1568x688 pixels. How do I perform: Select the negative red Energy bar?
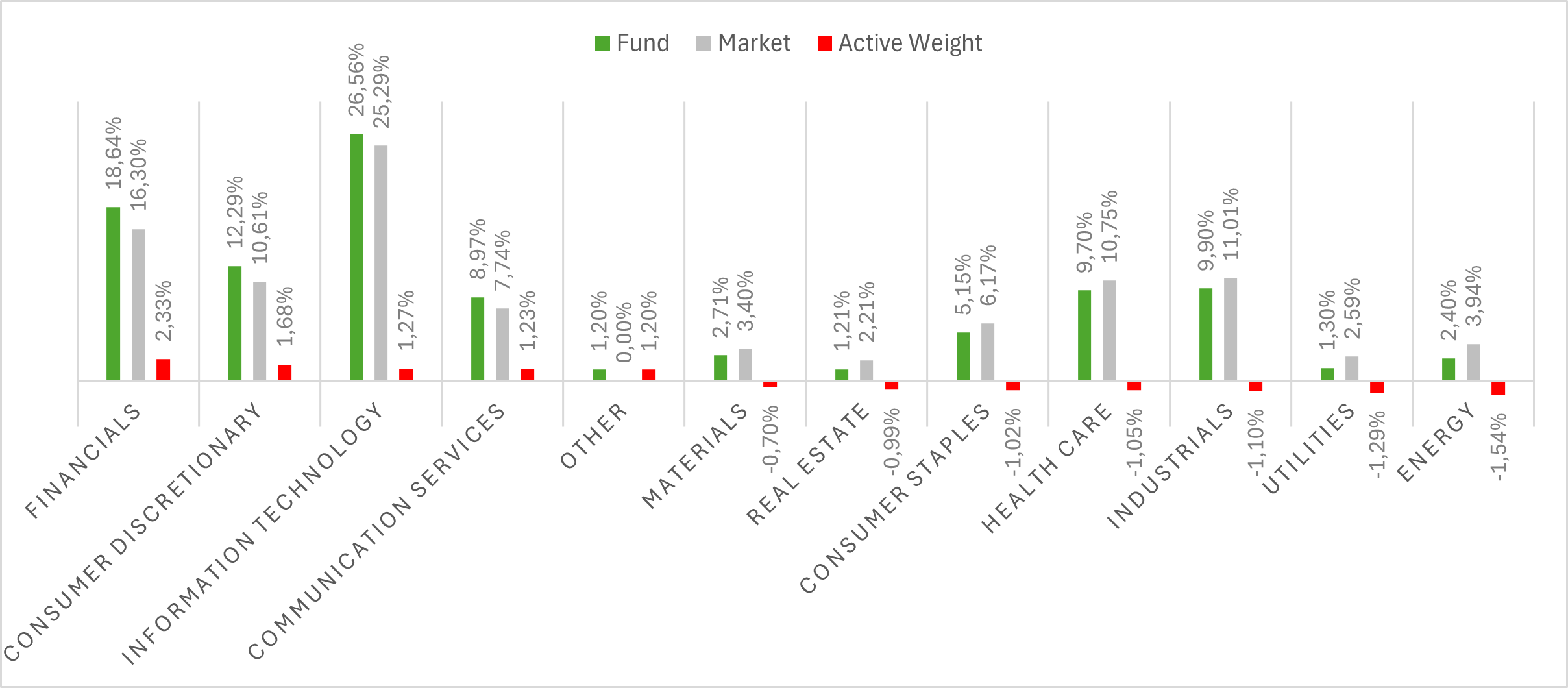1498,387
